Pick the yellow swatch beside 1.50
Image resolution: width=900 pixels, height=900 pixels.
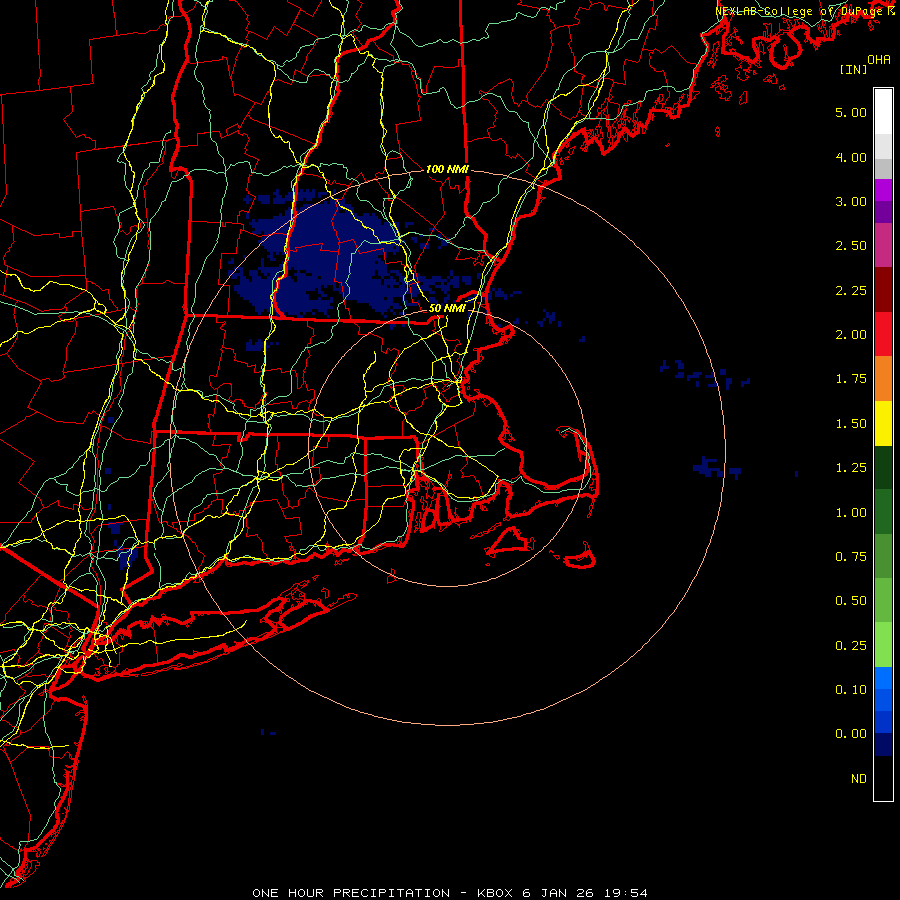pyautogui.click(x=883, y=423)
